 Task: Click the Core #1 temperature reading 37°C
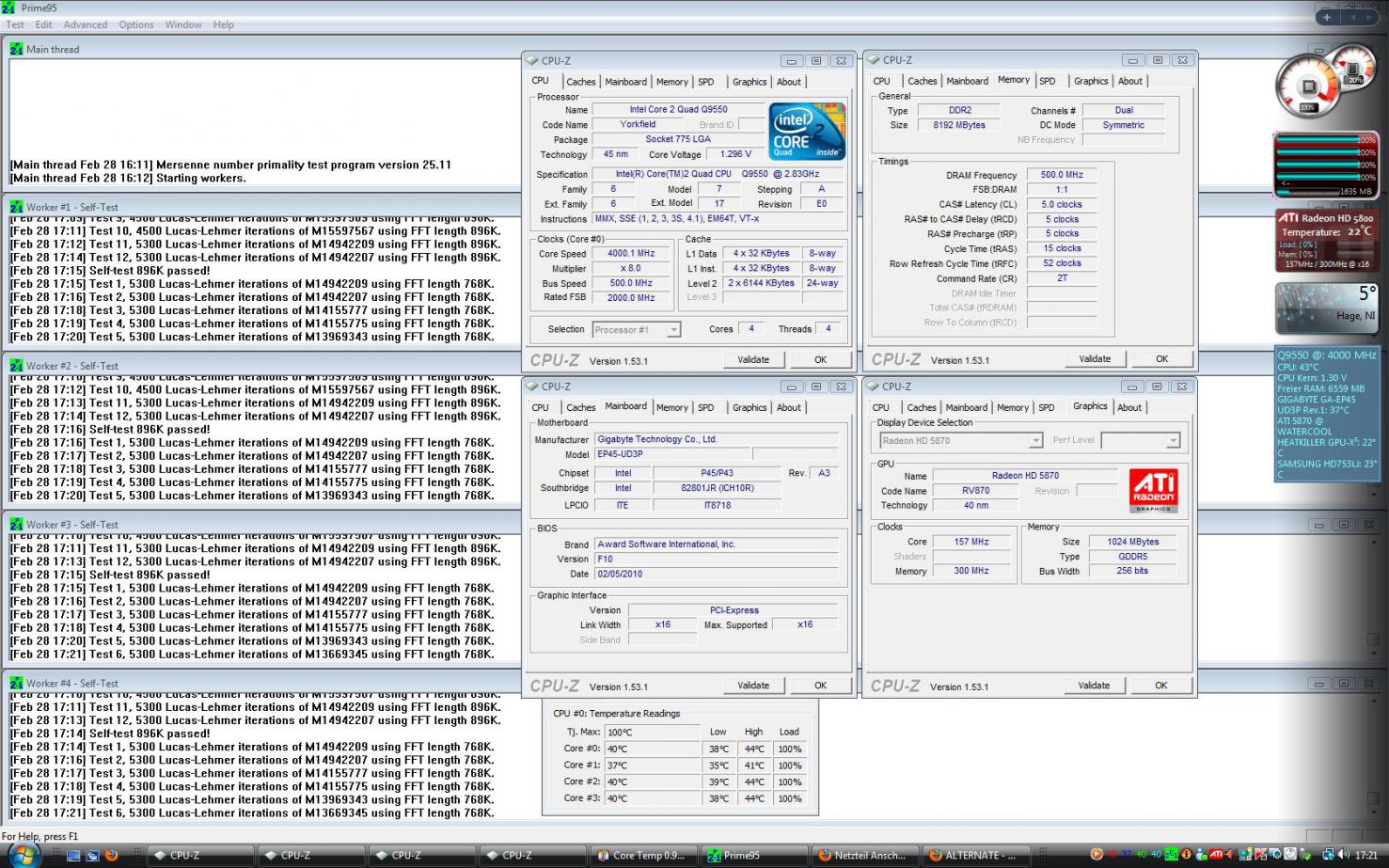(653, 765)
